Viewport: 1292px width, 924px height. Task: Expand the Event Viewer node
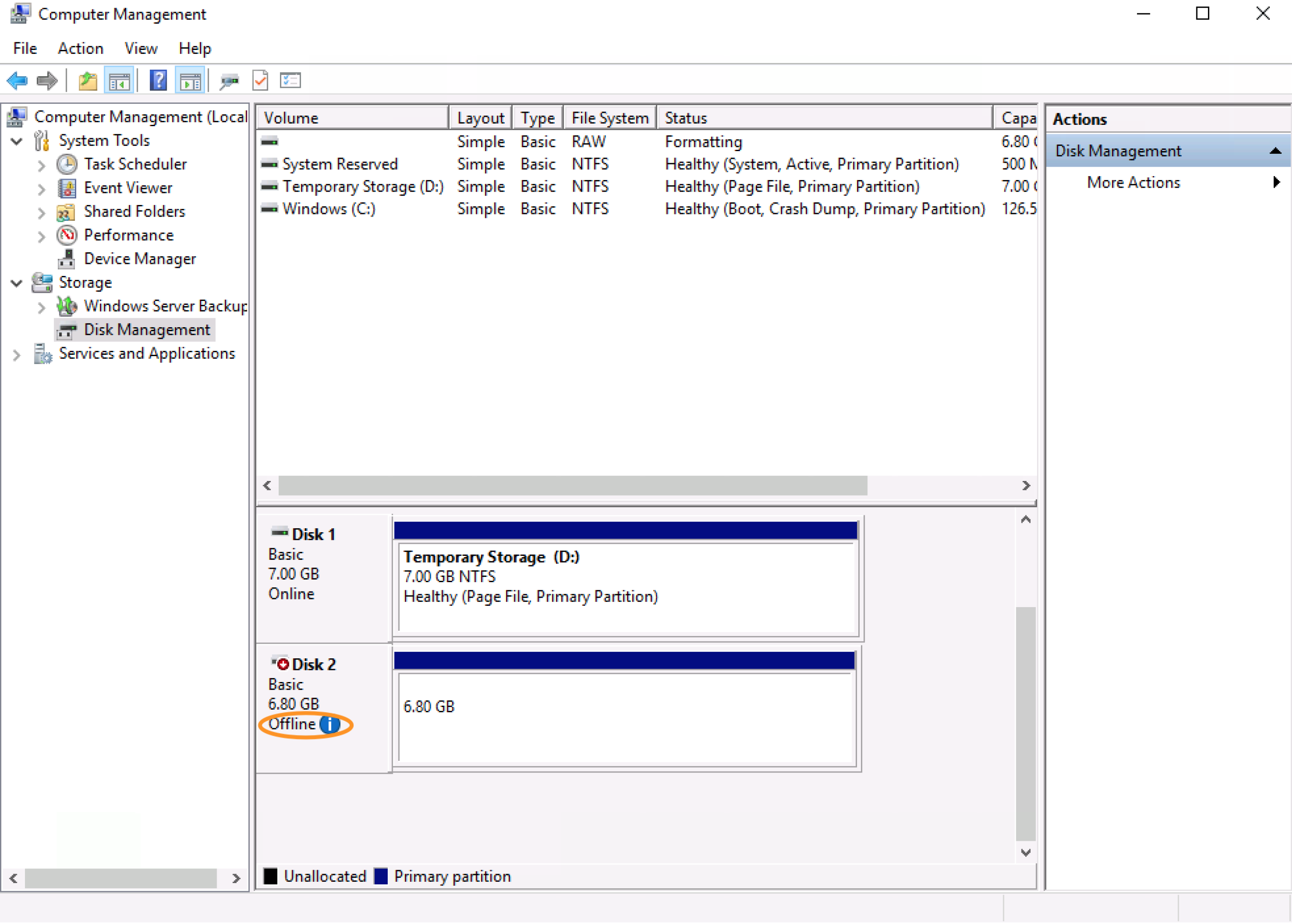click(x=41, y=188)
